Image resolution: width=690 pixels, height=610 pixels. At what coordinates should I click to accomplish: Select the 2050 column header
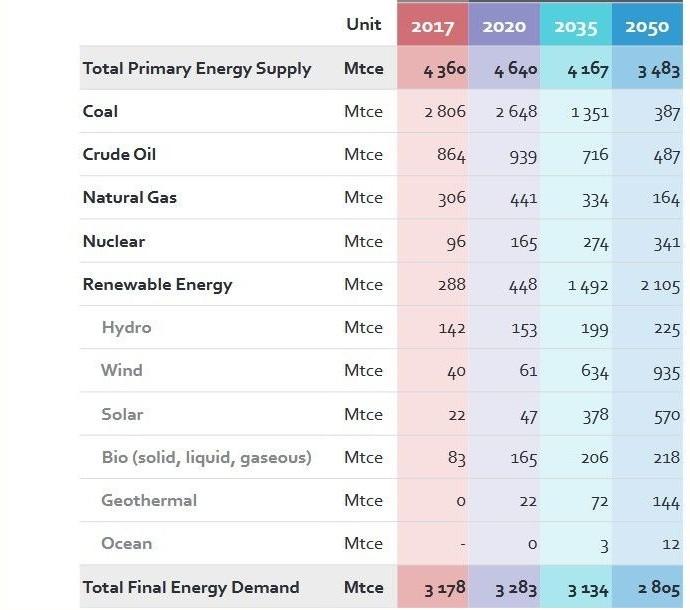point(647,26)
